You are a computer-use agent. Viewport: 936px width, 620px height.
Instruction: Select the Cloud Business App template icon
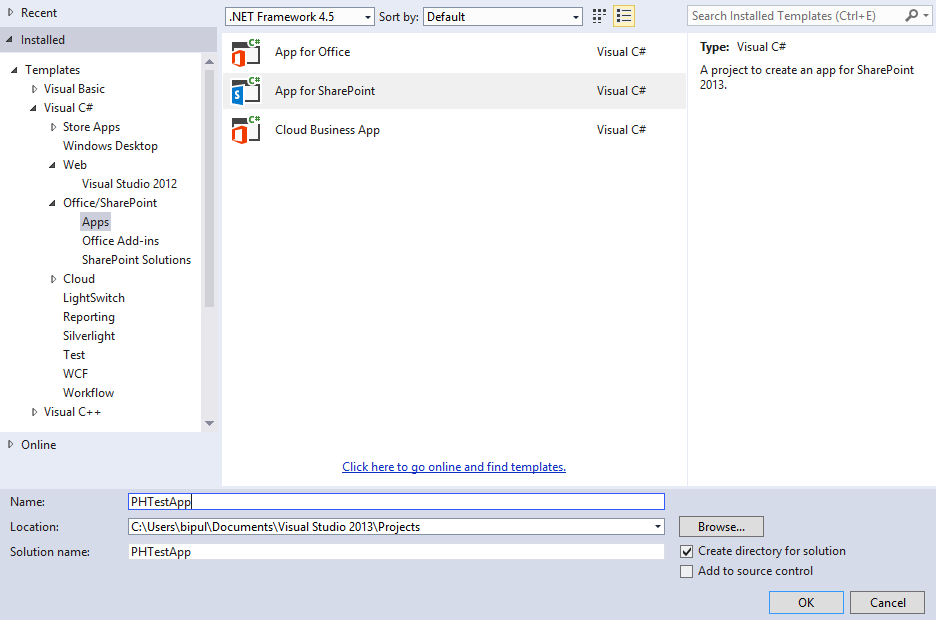point(246,129)
